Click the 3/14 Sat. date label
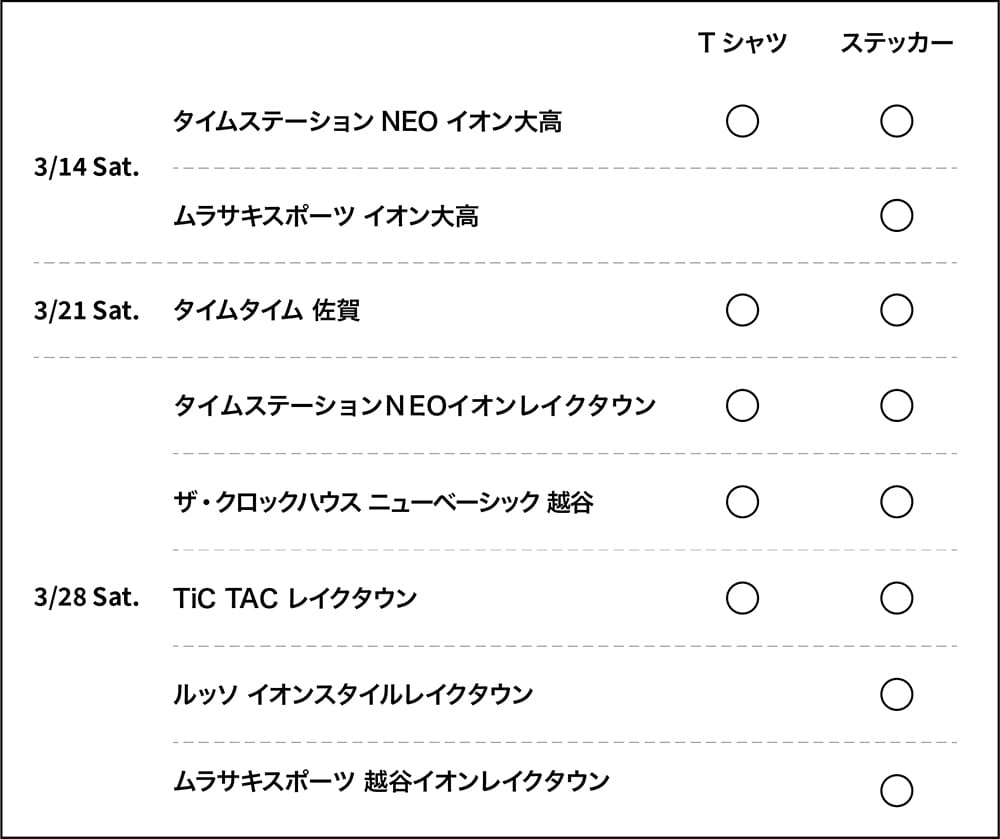 coord(86,168)
